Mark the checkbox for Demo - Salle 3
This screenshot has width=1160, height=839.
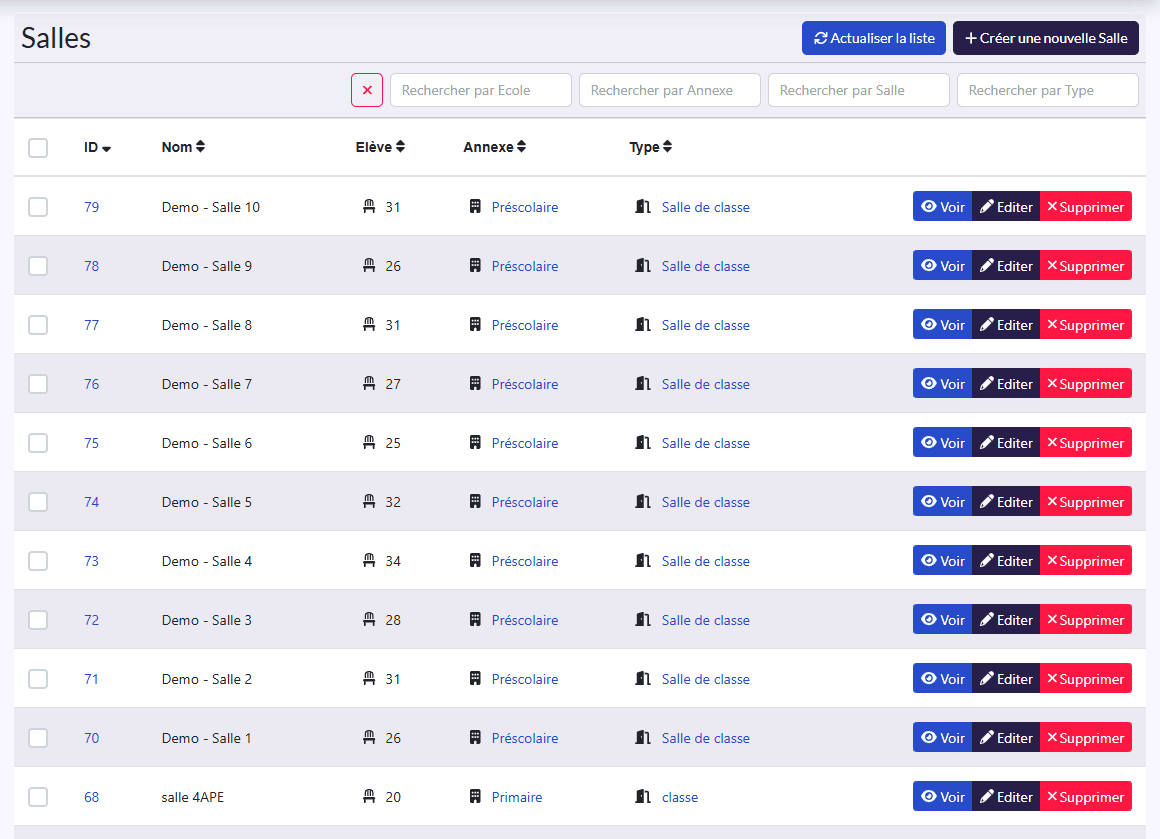click(38, 620)
